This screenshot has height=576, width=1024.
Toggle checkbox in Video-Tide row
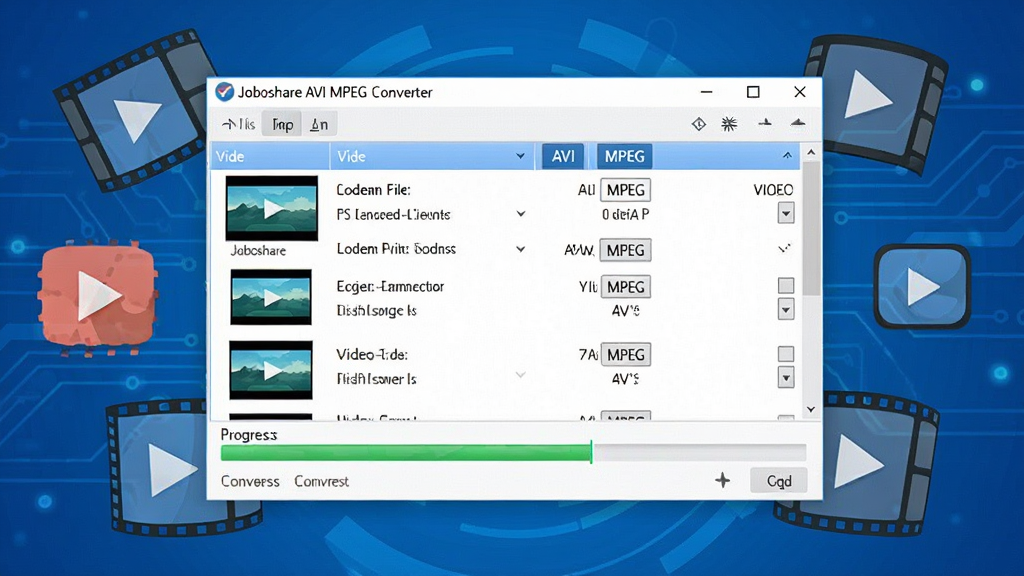click(786, 353)
